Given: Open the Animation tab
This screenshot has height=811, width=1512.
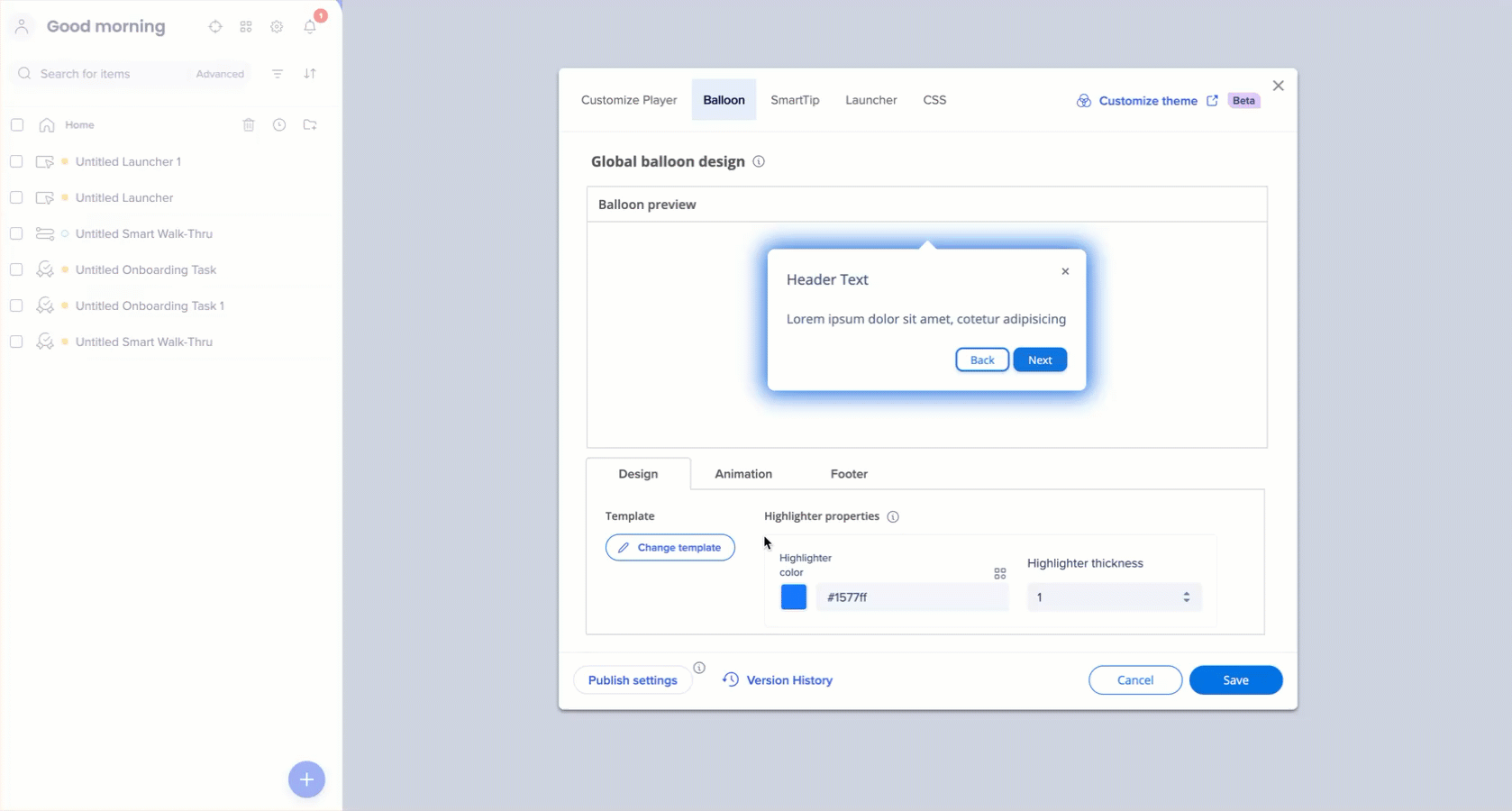Looking at the screenshot, I should coord(742,474).
